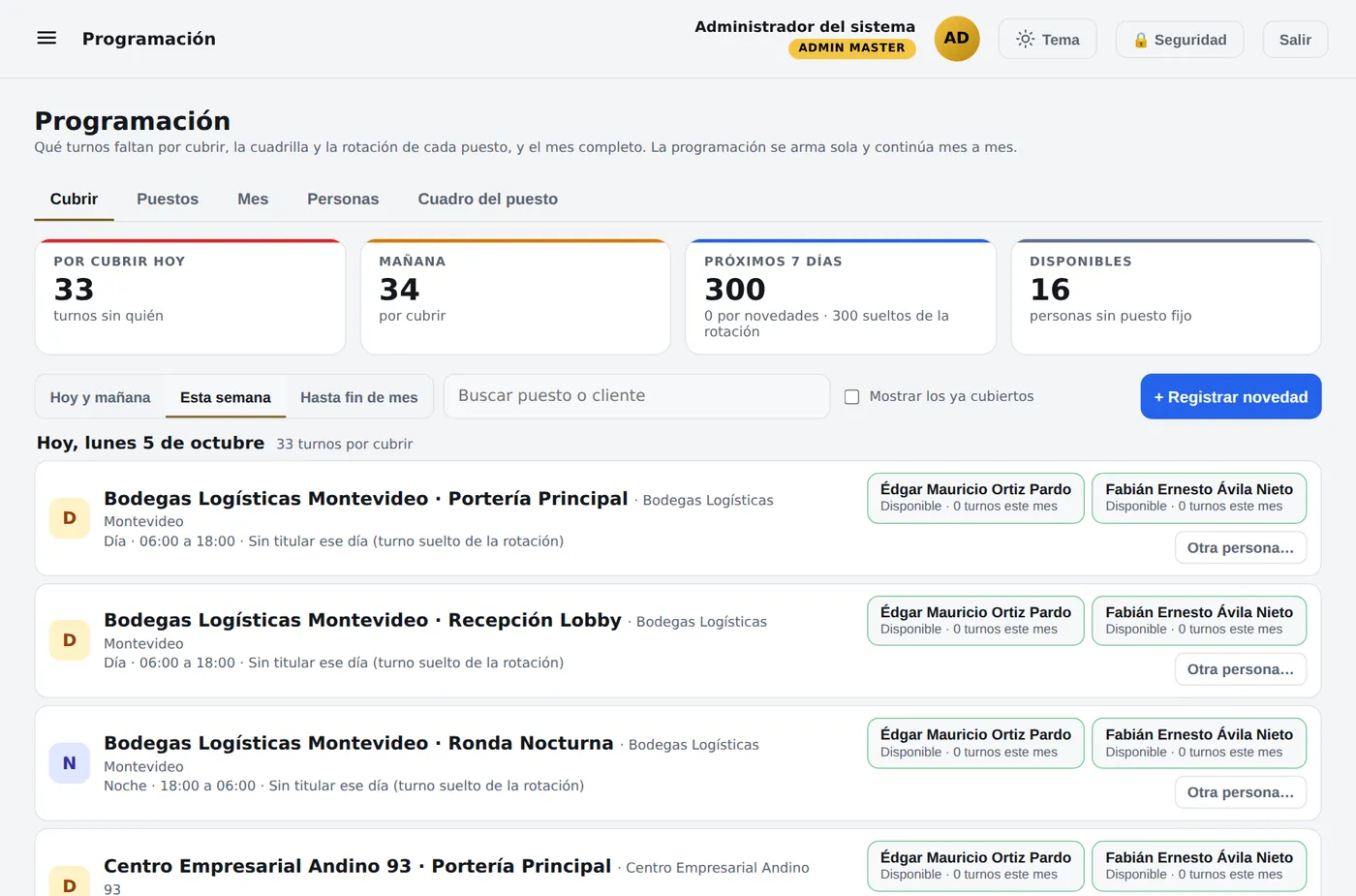Image resolution: width=1356 pixels, height=896 pixels.
Task: Open the Mes tab
Action: coord(253,199)
